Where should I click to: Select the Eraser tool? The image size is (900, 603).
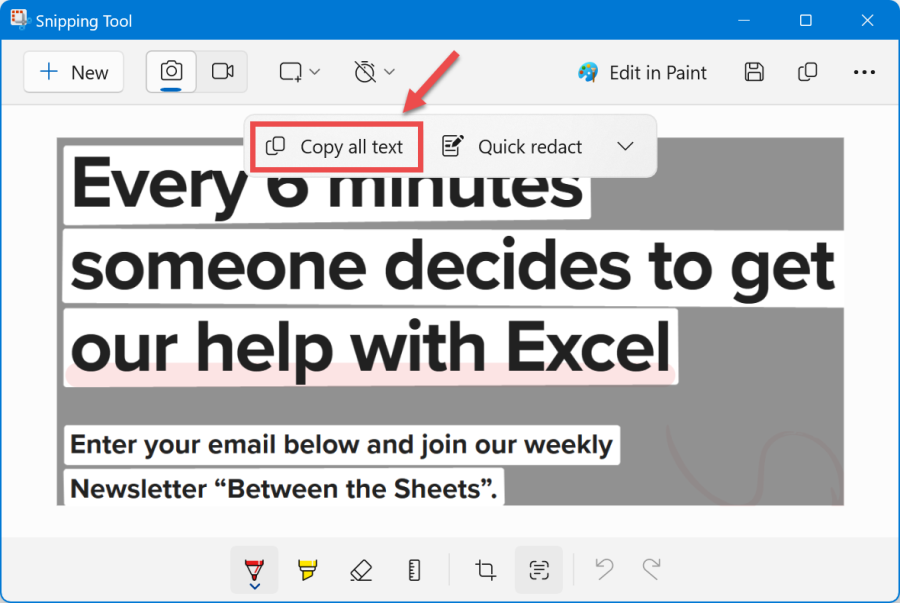(x=360, y=570)
